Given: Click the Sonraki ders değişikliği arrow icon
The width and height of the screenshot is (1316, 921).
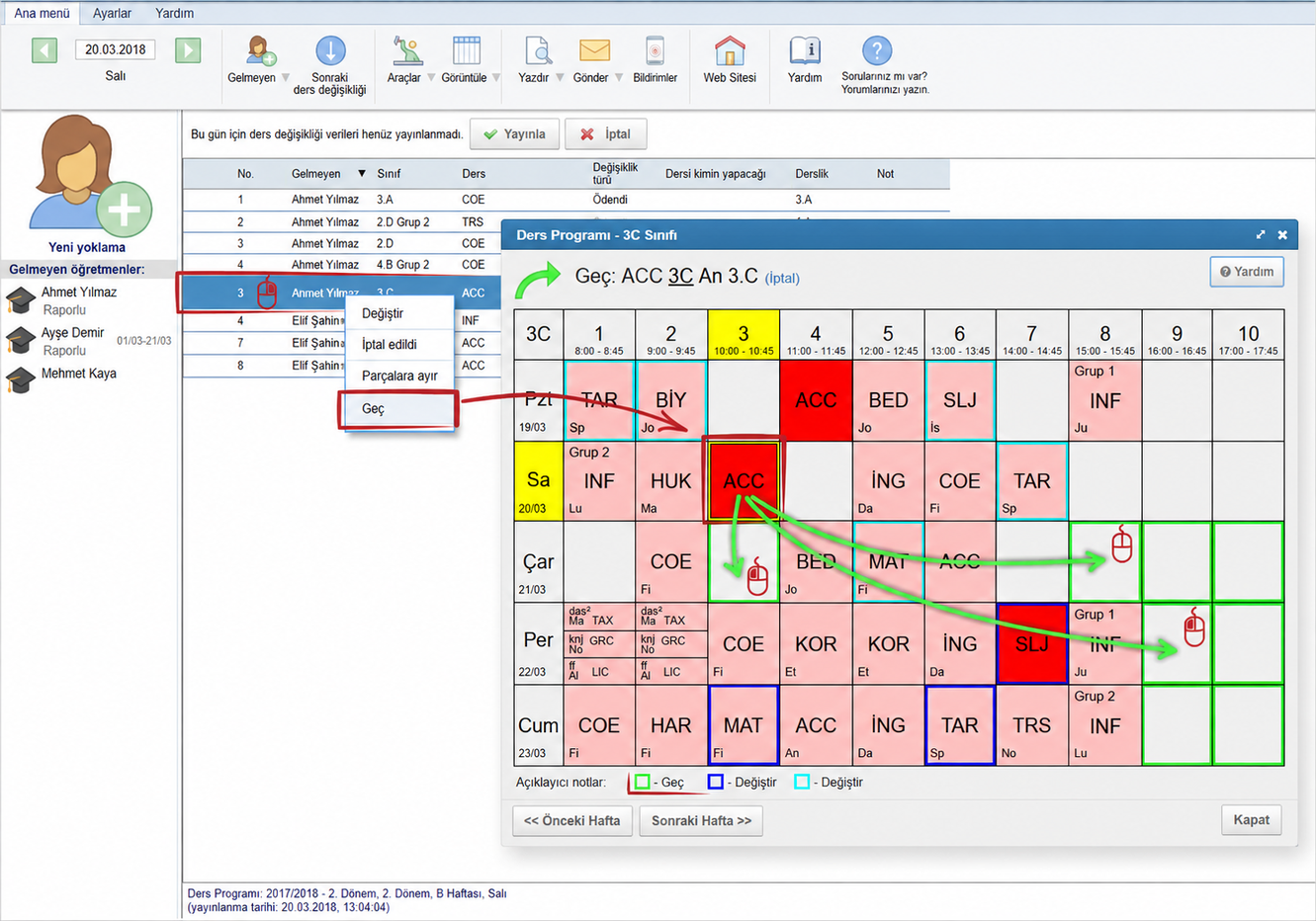Looking at the screenshot, I should 330,50.
